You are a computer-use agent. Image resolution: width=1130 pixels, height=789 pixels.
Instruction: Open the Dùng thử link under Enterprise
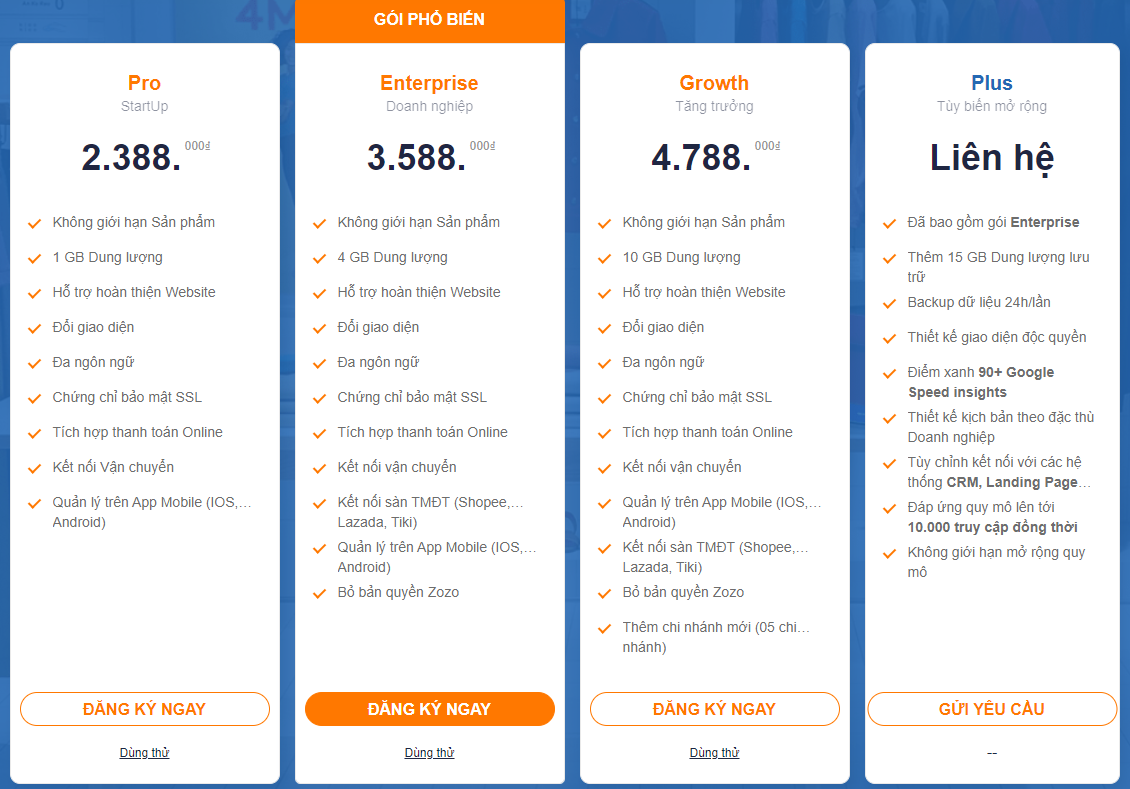430,752
